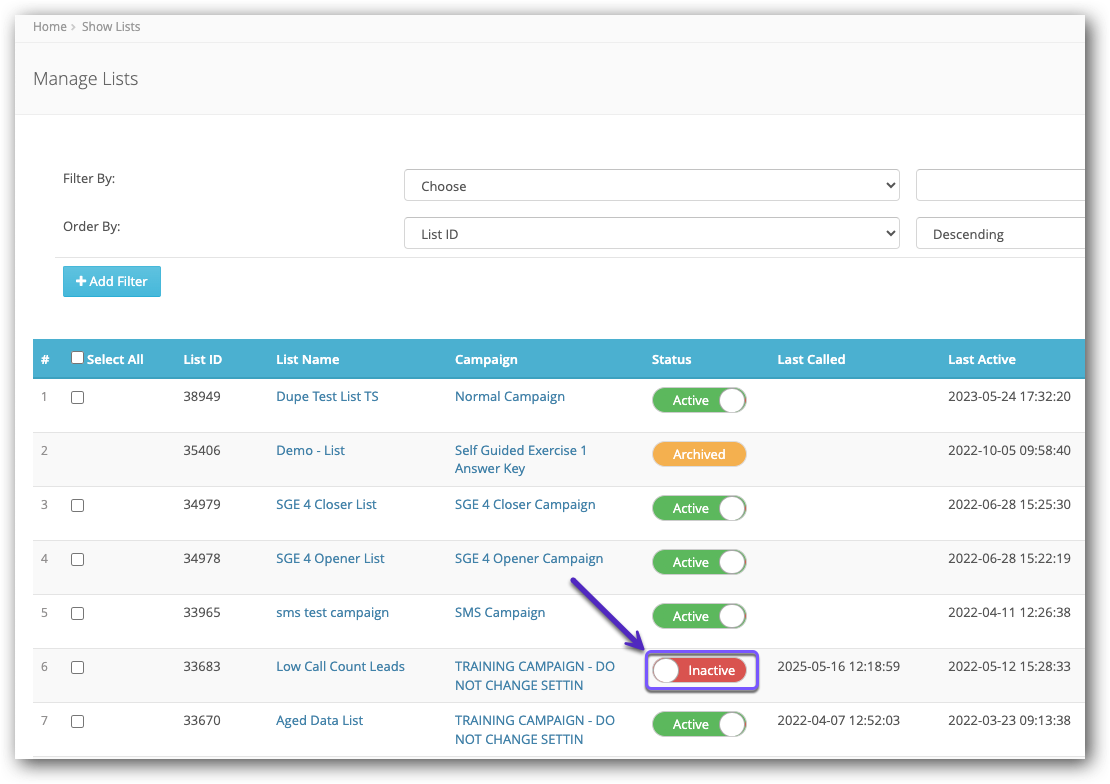This screenshot has height=784, width=1110.
Task: Toggle Active status for Dupe Test List TS
Action: [699, 400]
